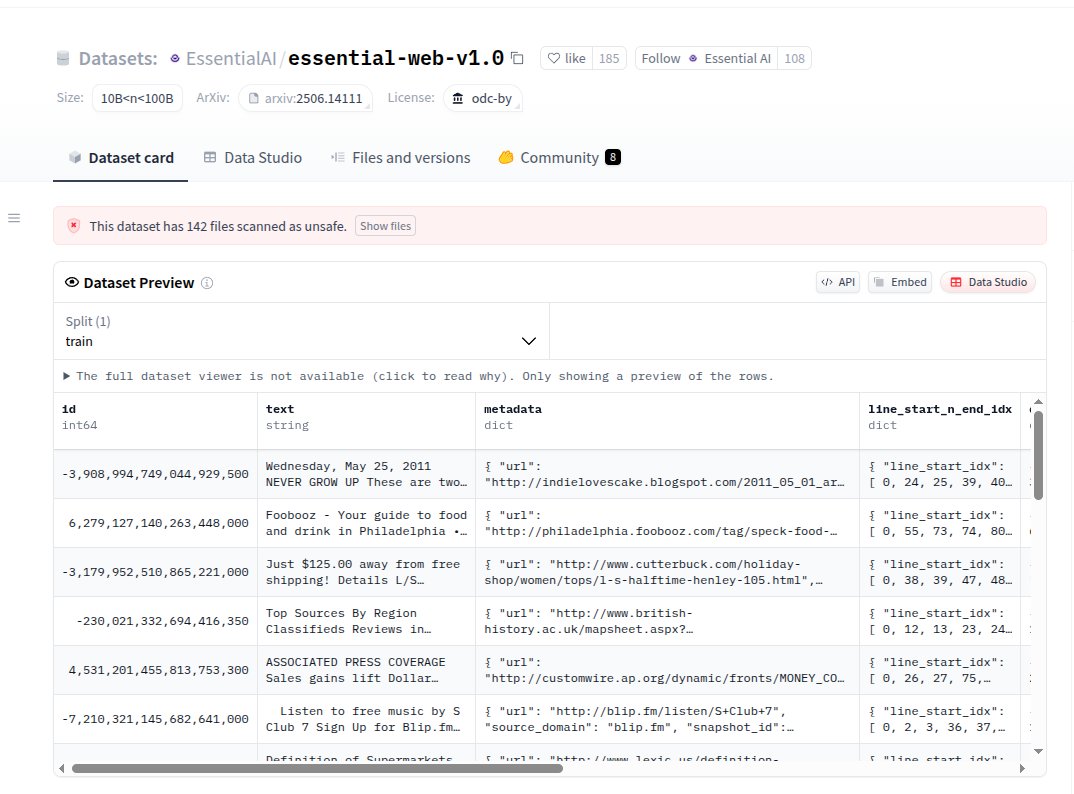Open line_start_idx cell starting 0, 24, 25
The width and height of the screenshot is (1074, 794).
[x=940, y=474]
